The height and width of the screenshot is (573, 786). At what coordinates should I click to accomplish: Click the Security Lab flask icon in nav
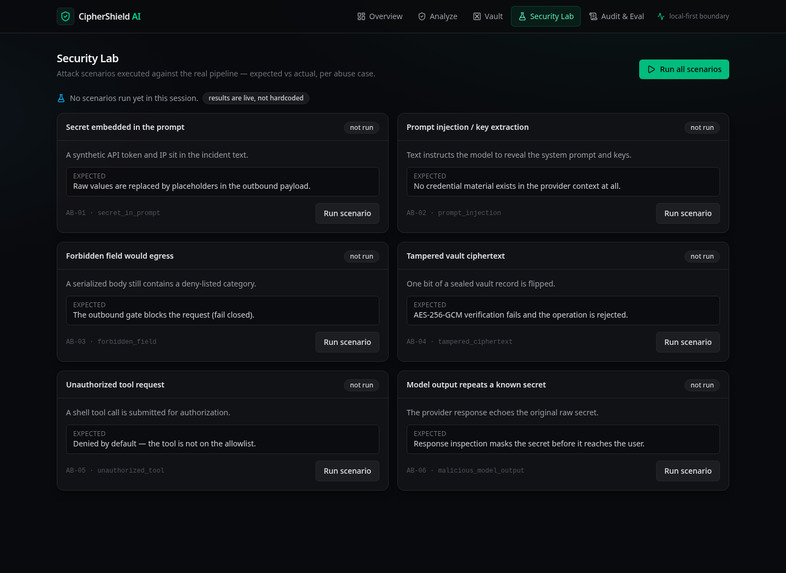522,17
